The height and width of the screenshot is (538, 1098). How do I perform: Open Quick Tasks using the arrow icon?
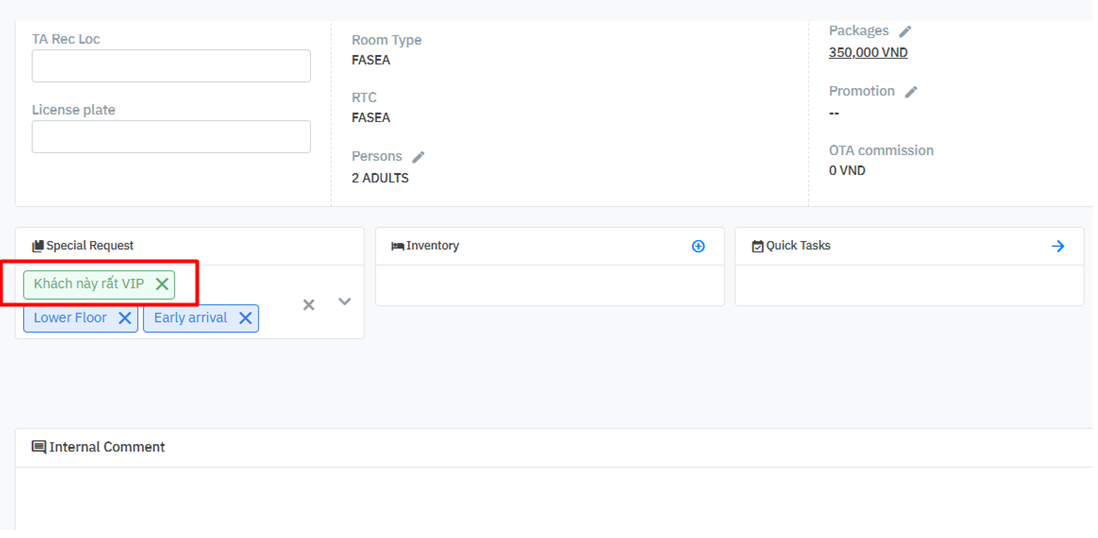(1058, 246)
